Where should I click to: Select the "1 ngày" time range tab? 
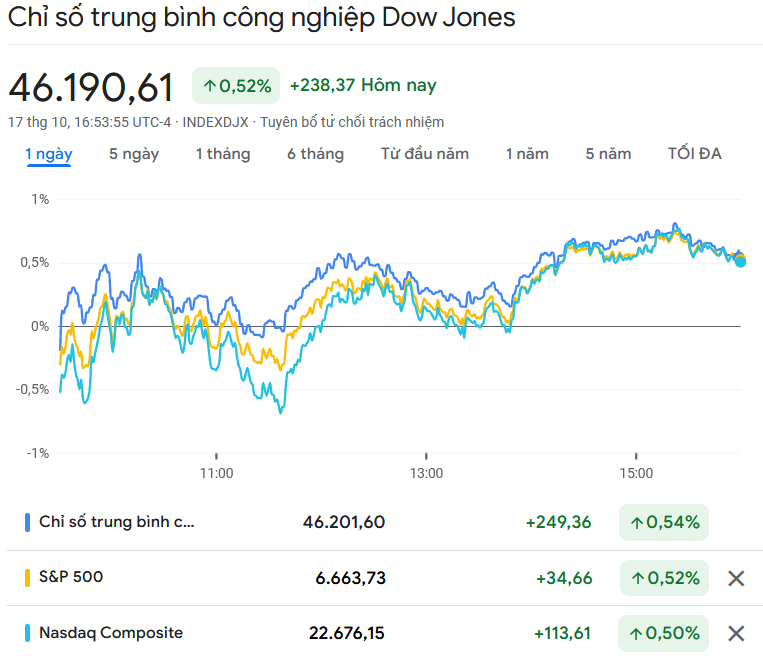coord(49,154)
